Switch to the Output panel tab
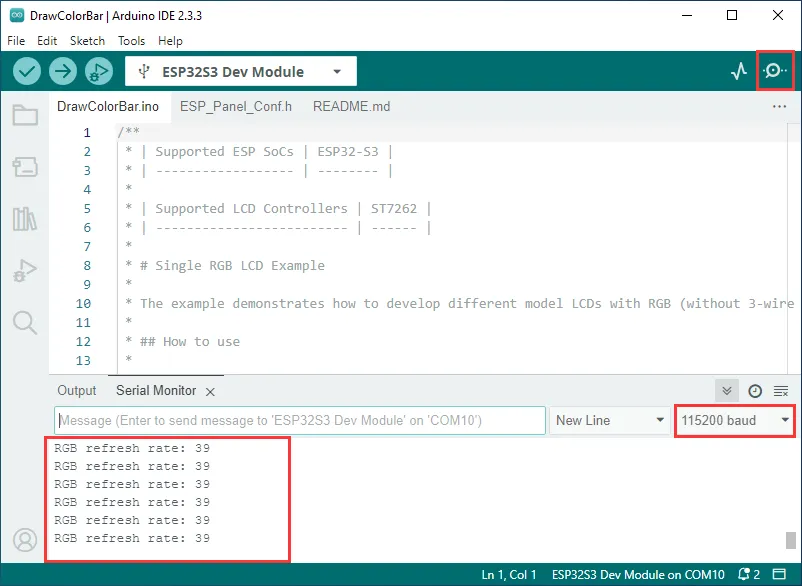The image size is (802, 586). (77, 391)
